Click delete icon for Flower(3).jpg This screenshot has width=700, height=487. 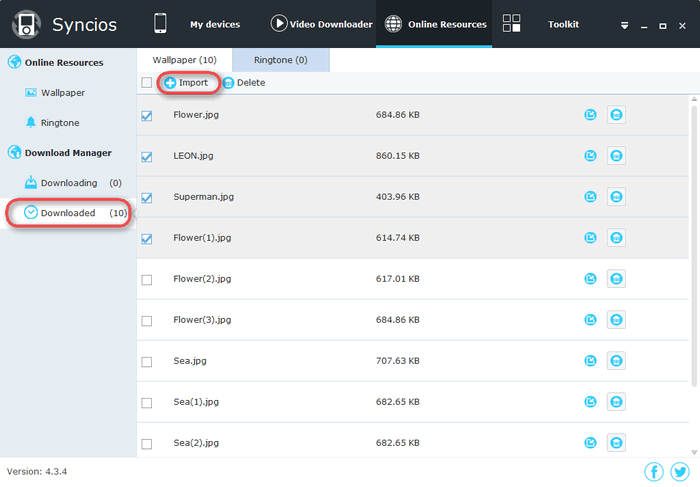tap(616, 320)
